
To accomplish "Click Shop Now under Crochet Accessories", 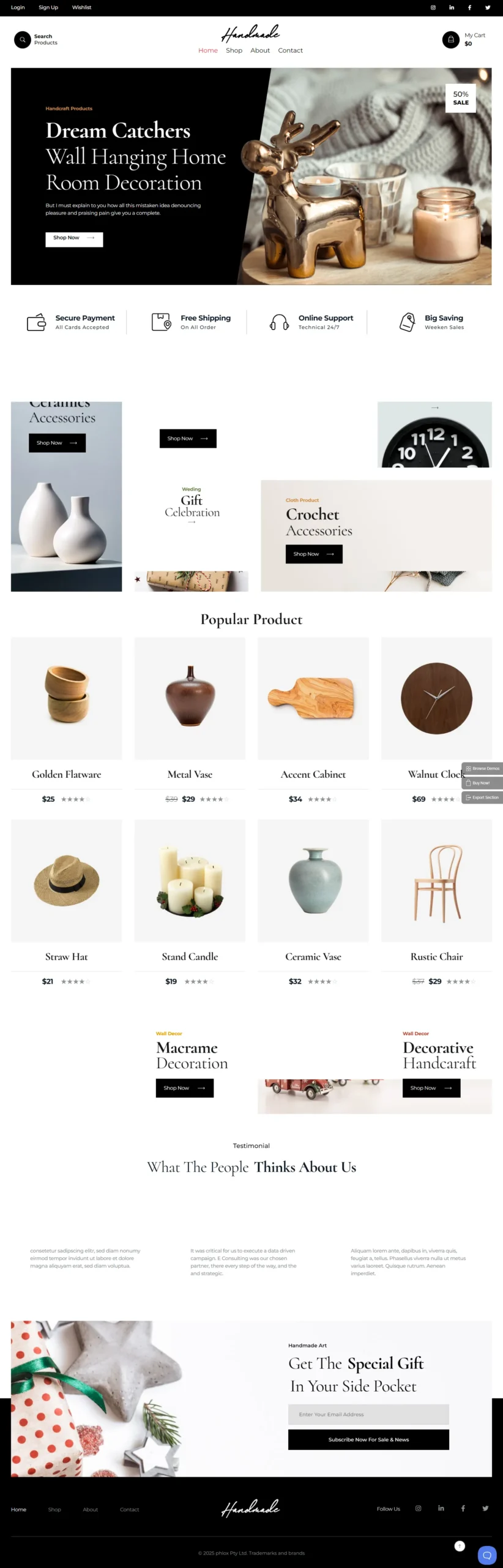I will click(x=314, y=554).
